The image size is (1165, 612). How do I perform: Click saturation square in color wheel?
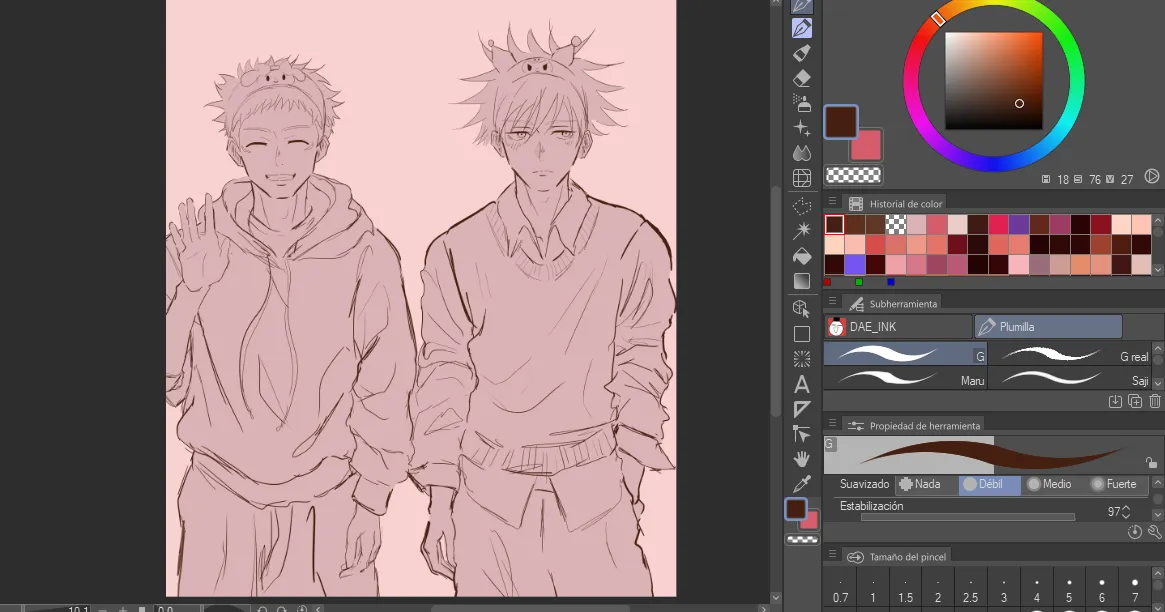[993, 81]
